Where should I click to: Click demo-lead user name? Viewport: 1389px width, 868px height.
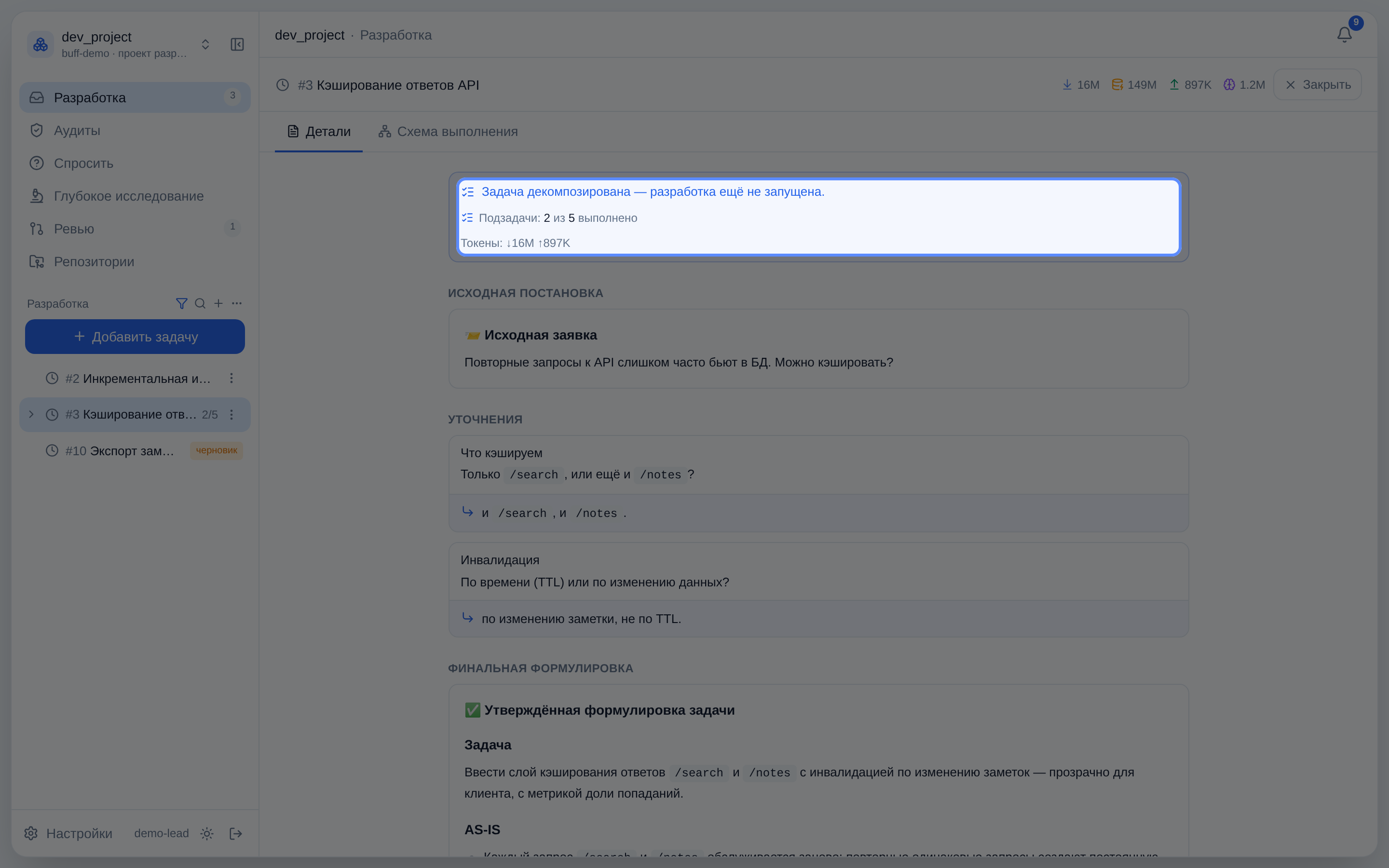pyautogui.click(x=161, y=833)
